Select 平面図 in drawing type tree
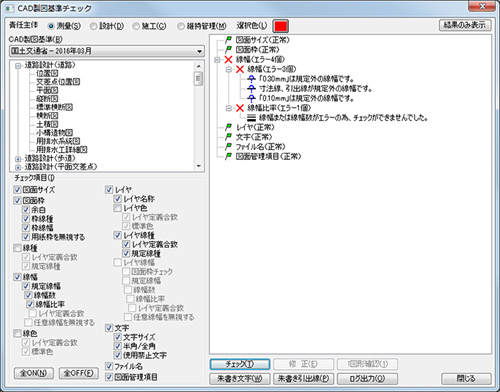The height and width of the screenshot is (392, 500). 47,90
